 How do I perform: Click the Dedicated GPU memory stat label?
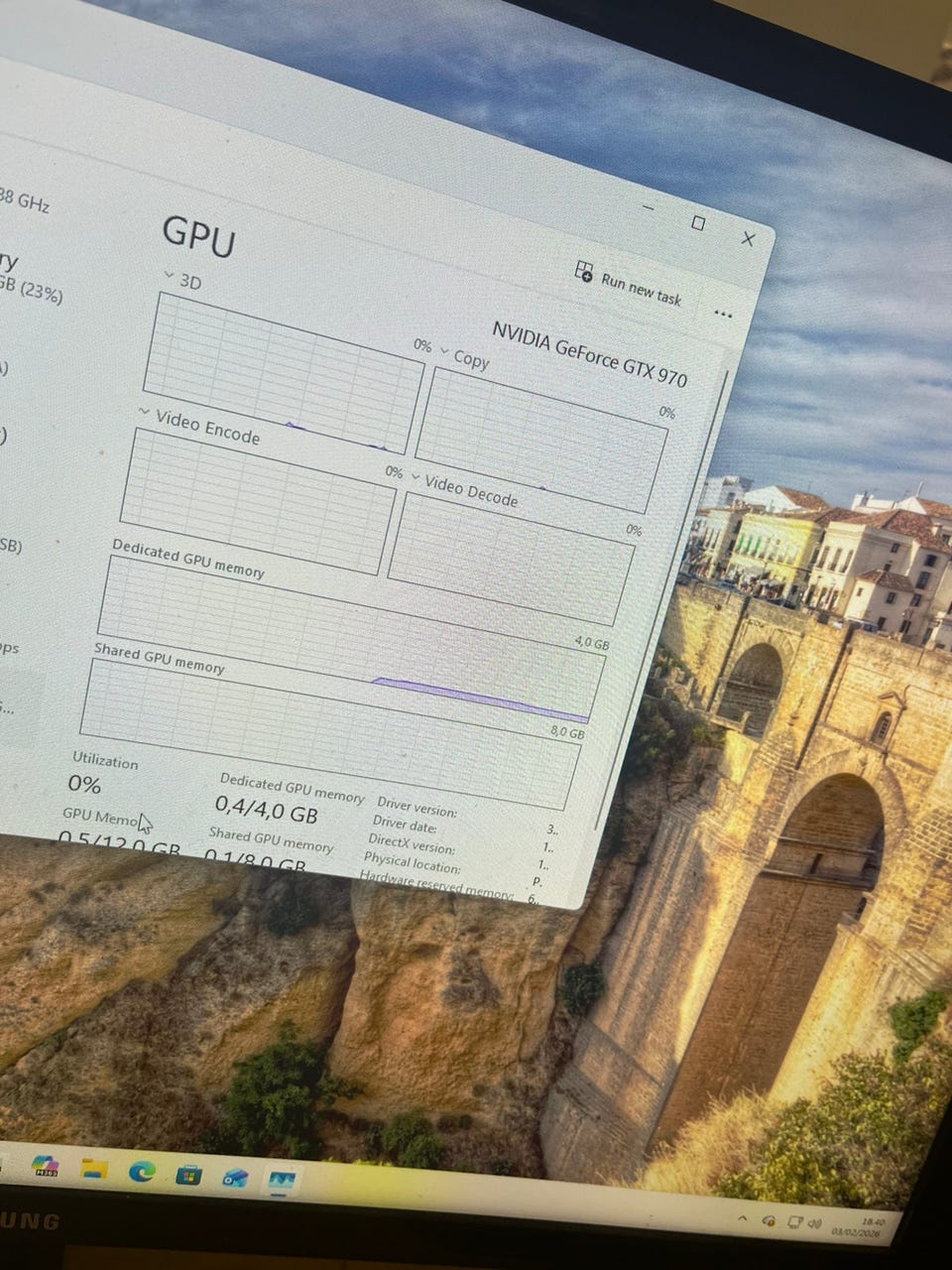tap(292, 789)
